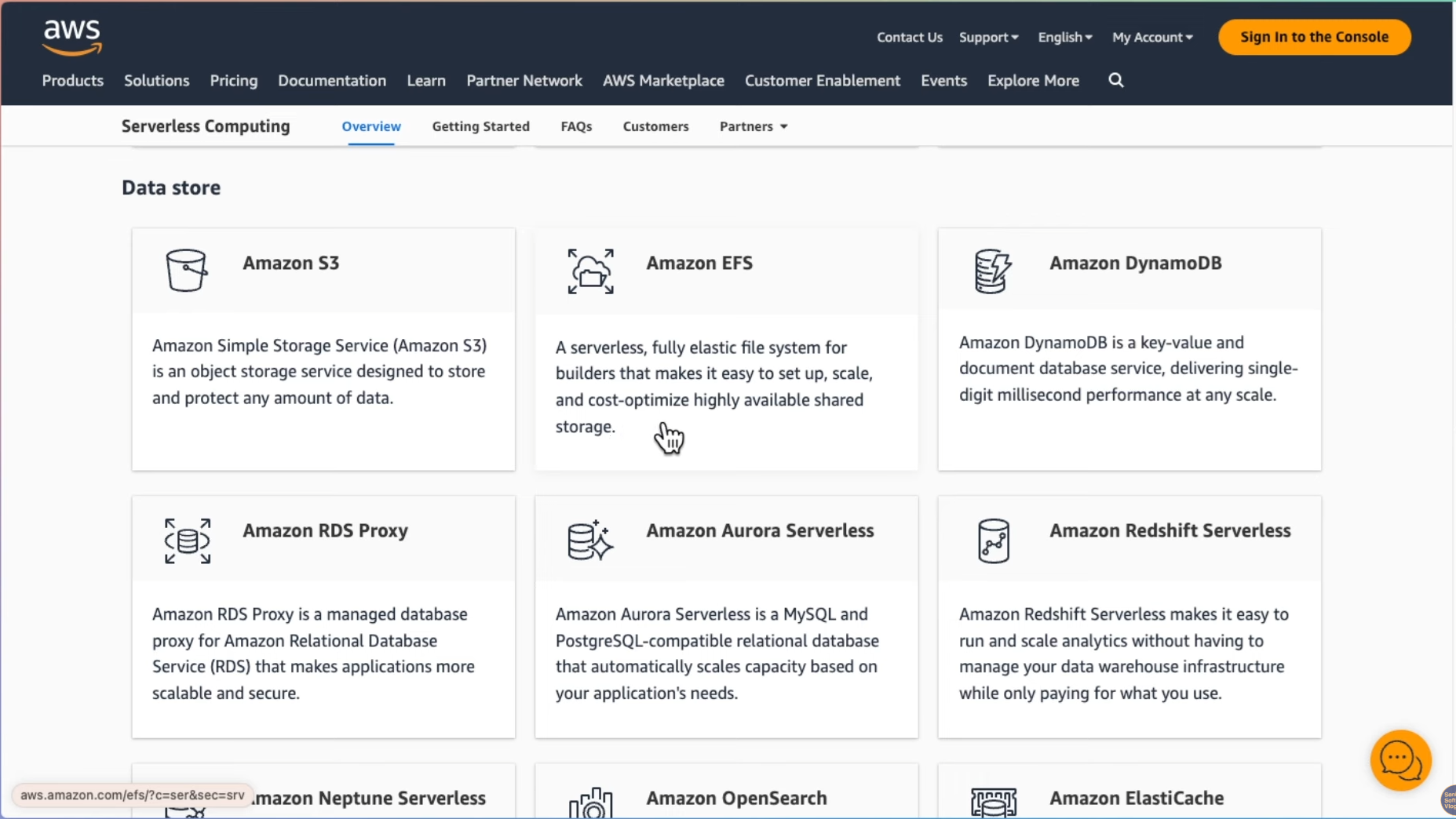Open the Solutions menu
Image resolution: width=1456 pixels, height=819 pixels.
[156, 80]
